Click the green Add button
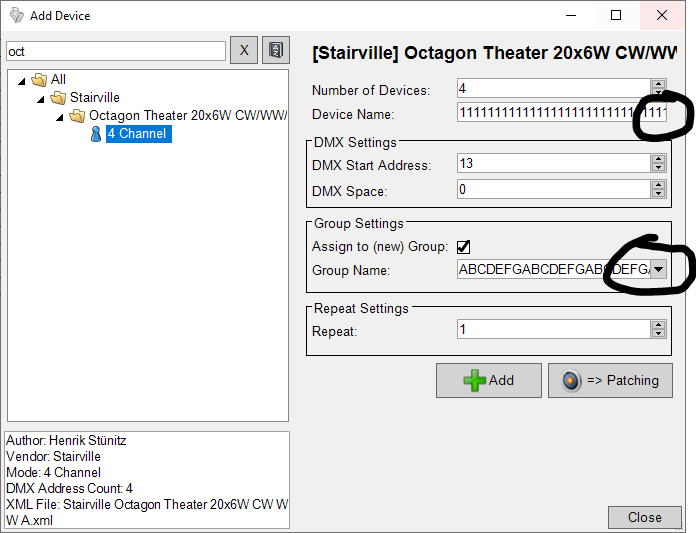Screen dimensions: 696x533 click(488, 380)
